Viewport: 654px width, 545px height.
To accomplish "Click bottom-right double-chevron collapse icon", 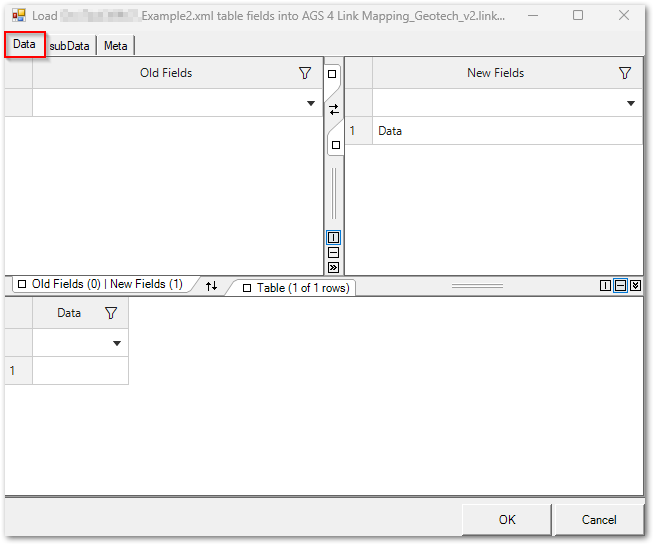I will tap(635, 286).
